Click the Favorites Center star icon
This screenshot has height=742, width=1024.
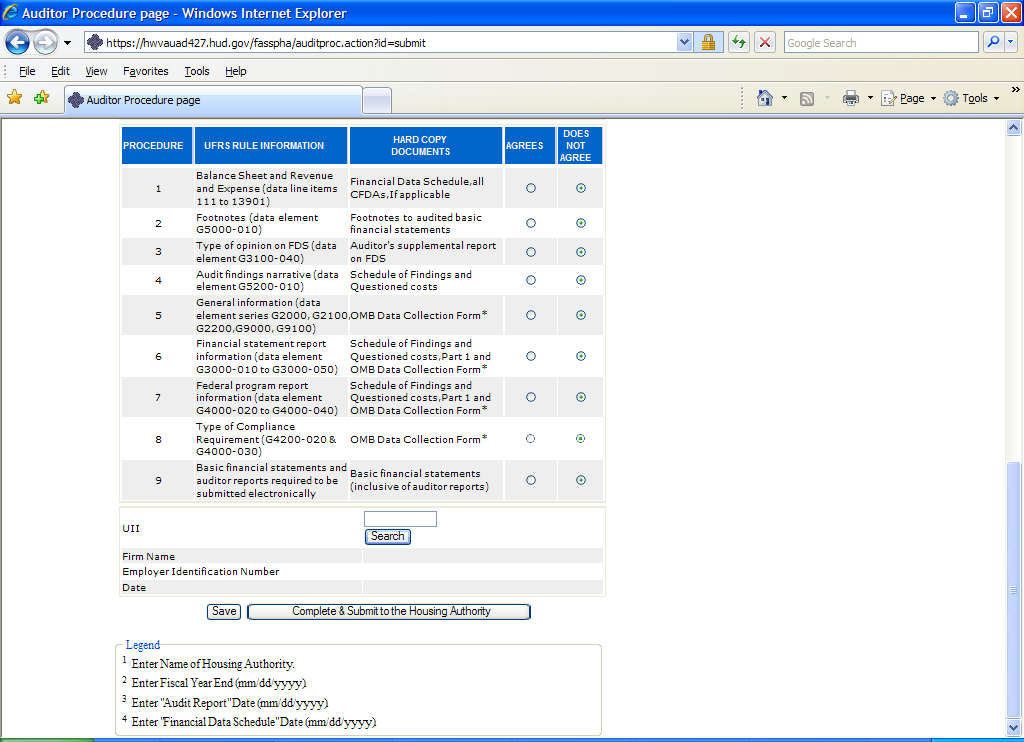[x=15, y=98]
